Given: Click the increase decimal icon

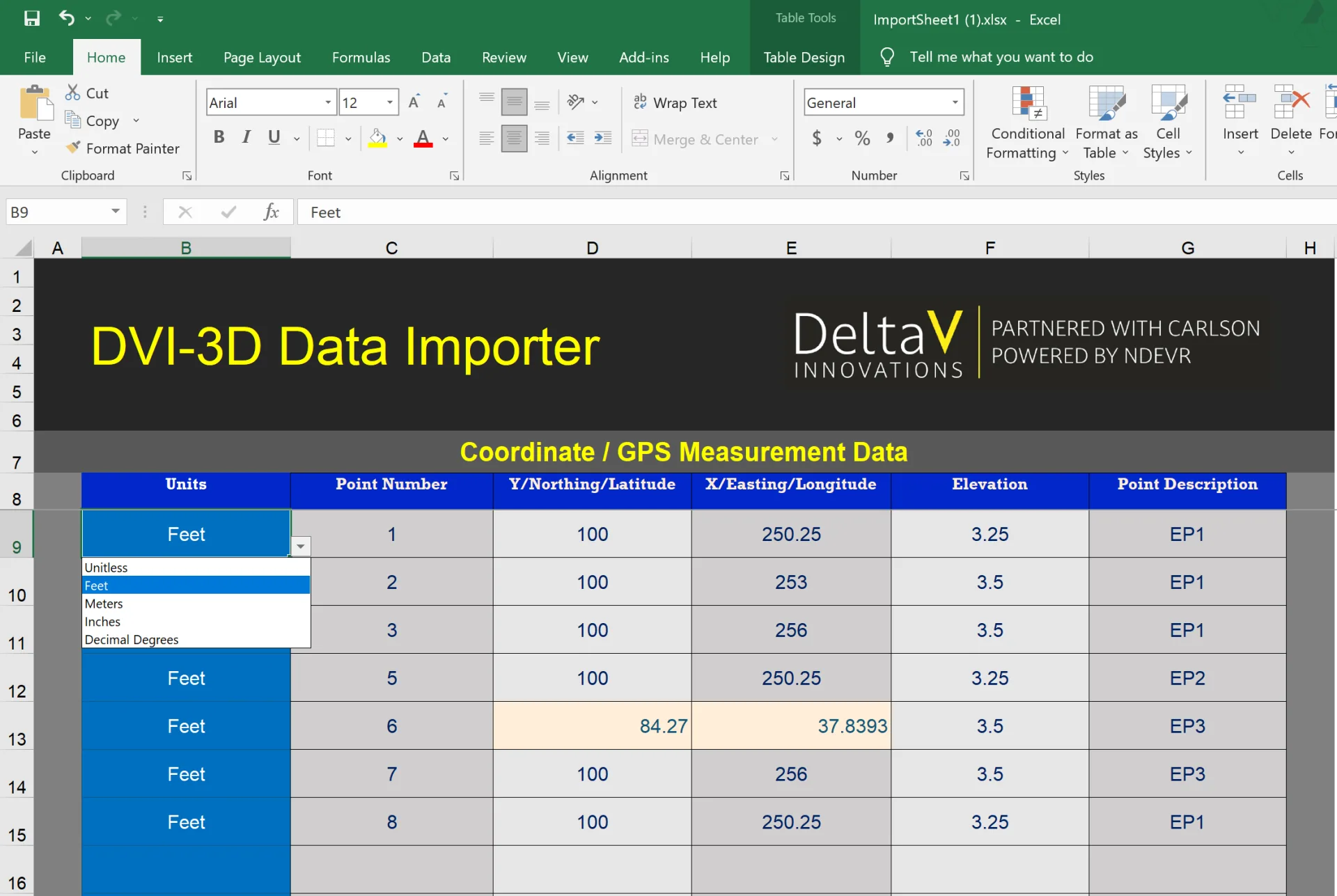Looking at the screenshot, I should point(924,138).
